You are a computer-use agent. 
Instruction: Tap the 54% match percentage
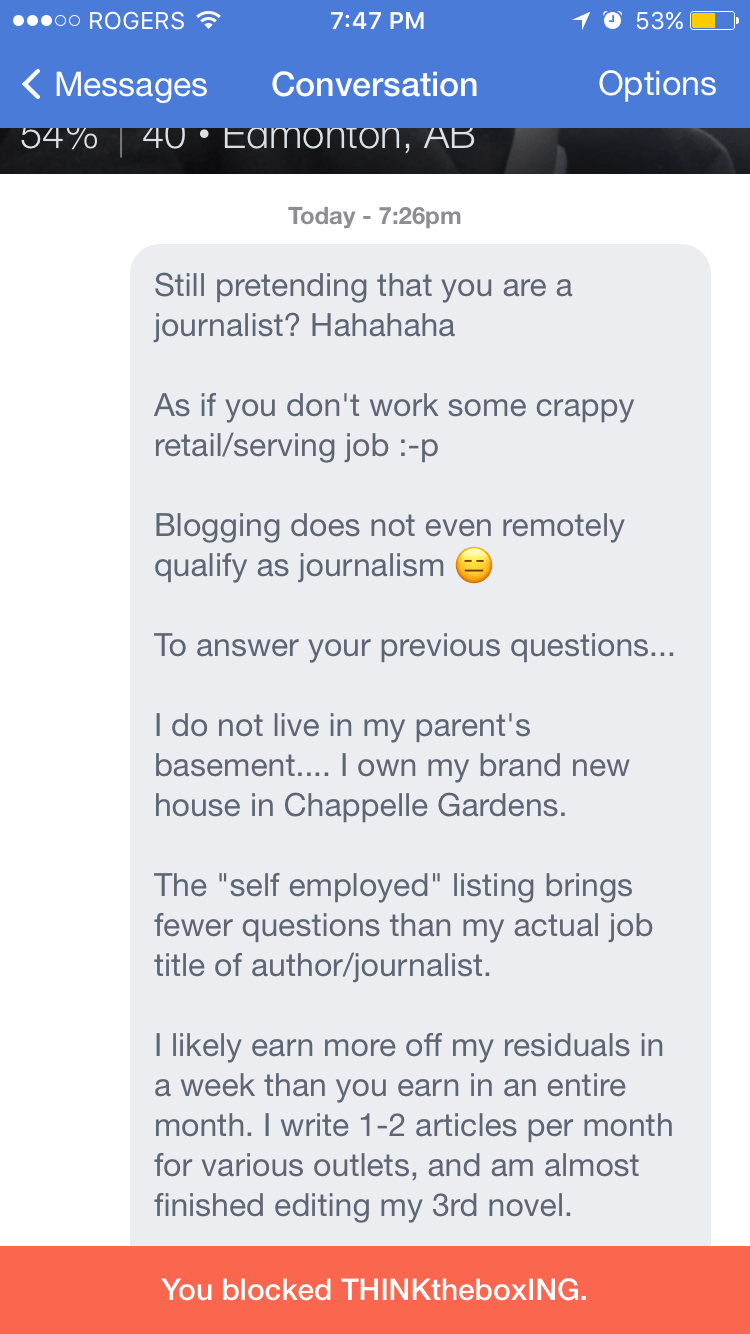[58, 138]
